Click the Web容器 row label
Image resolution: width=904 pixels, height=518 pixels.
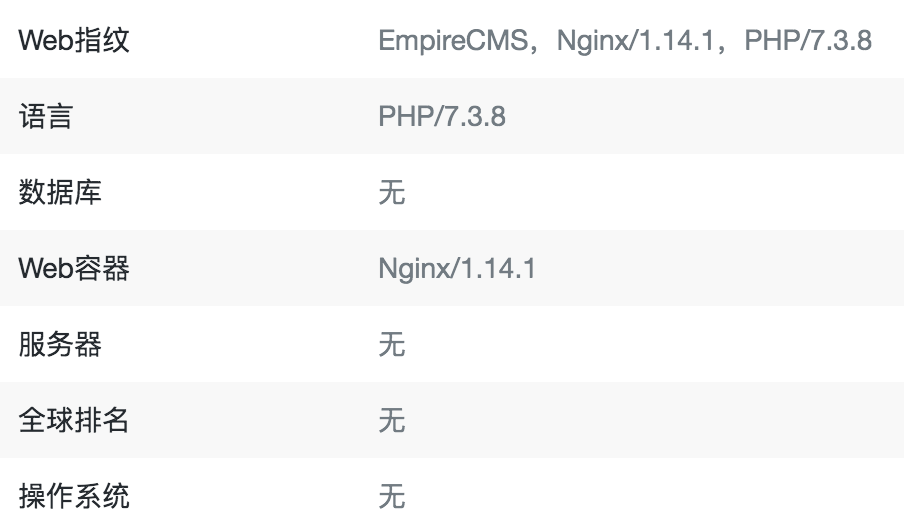[x=74, y=269]
